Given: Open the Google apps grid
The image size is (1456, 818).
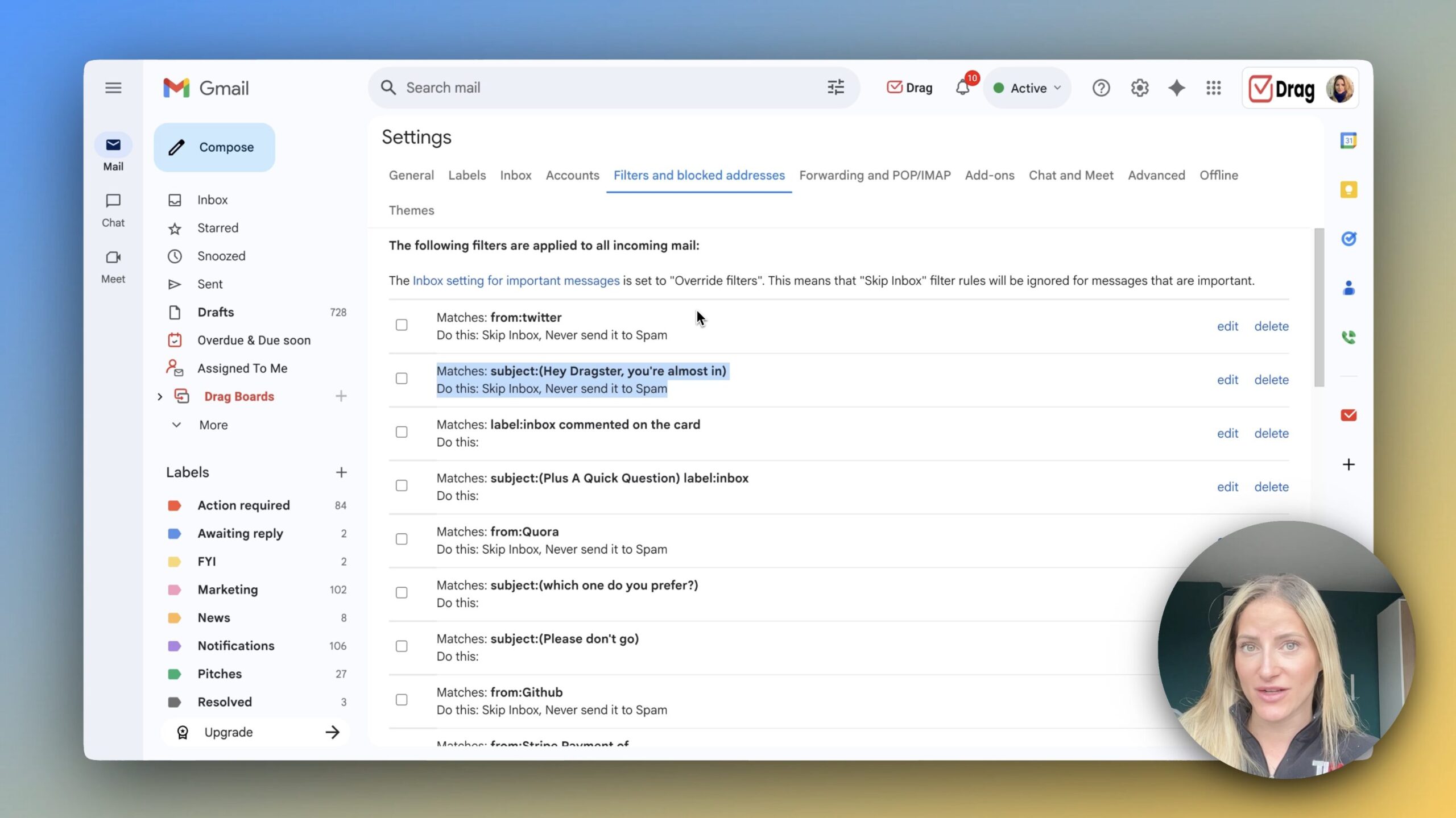Looking at the screenshot, I should (1214, 88).
